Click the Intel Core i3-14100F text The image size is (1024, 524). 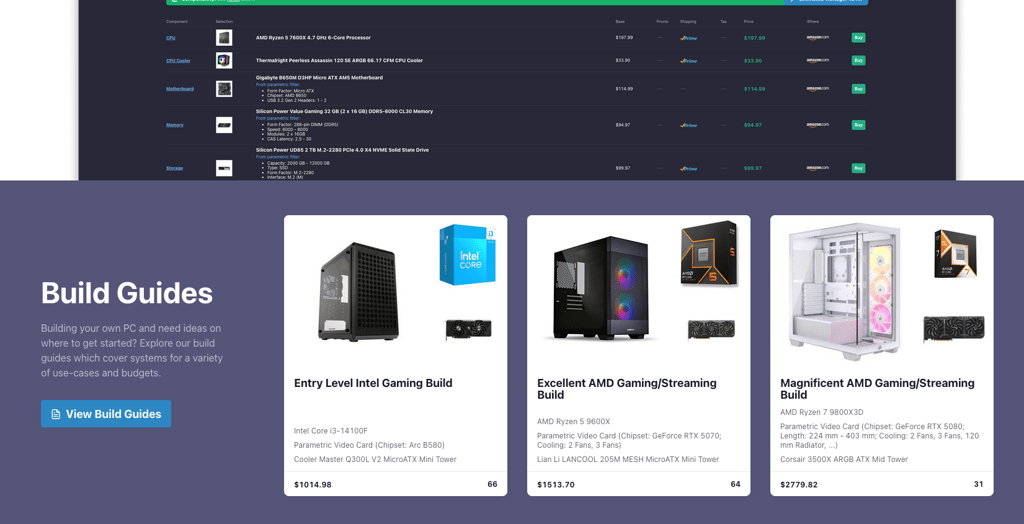tap(330, 431)
